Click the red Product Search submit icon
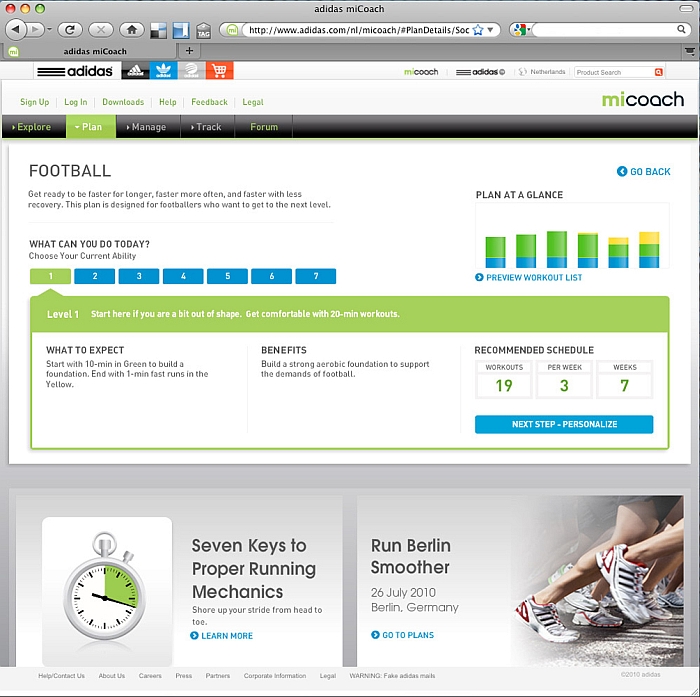Screen dimensions: 700x697 pos(658,72)
